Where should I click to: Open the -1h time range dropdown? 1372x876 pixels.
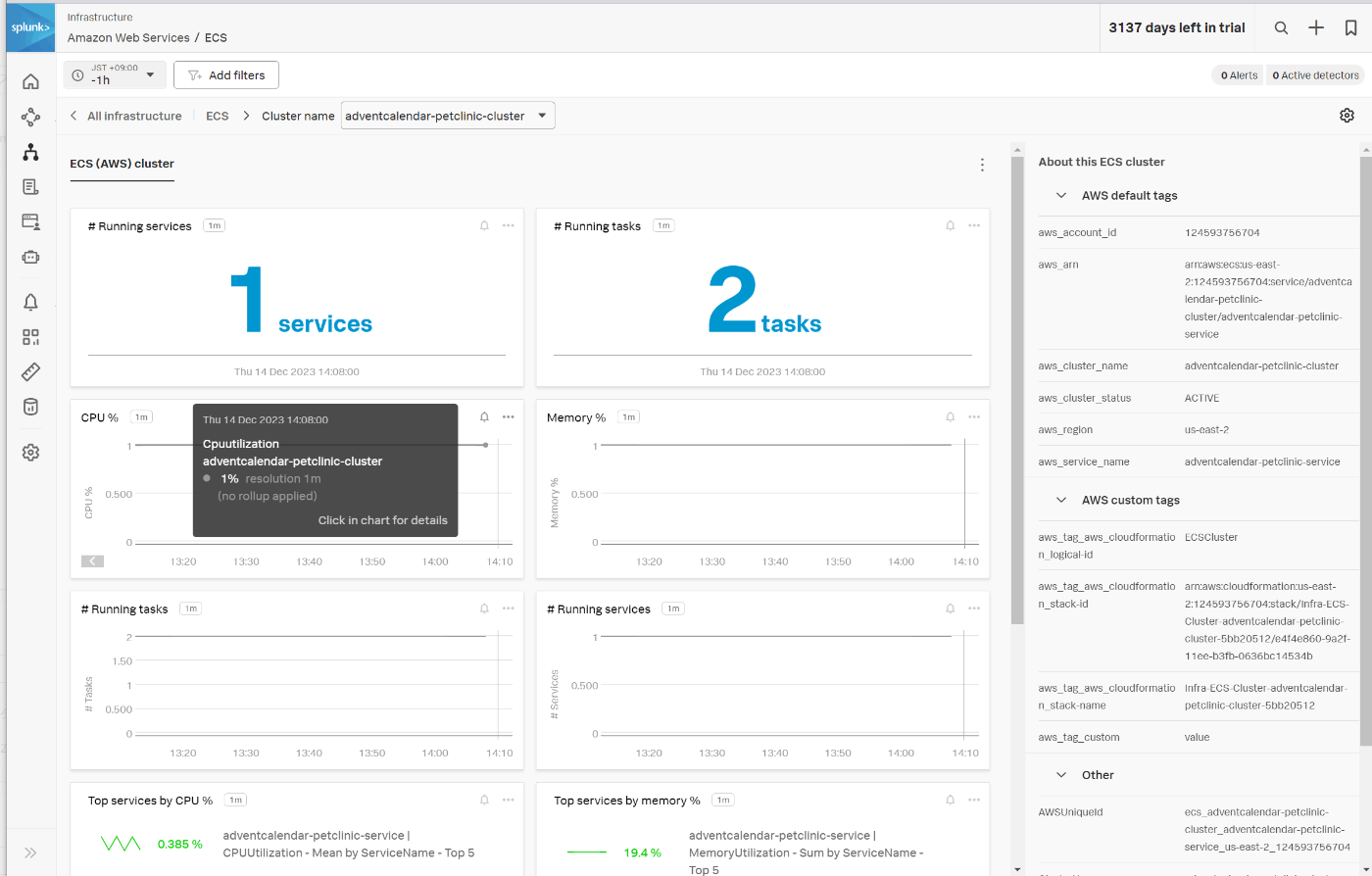point(115,74)
